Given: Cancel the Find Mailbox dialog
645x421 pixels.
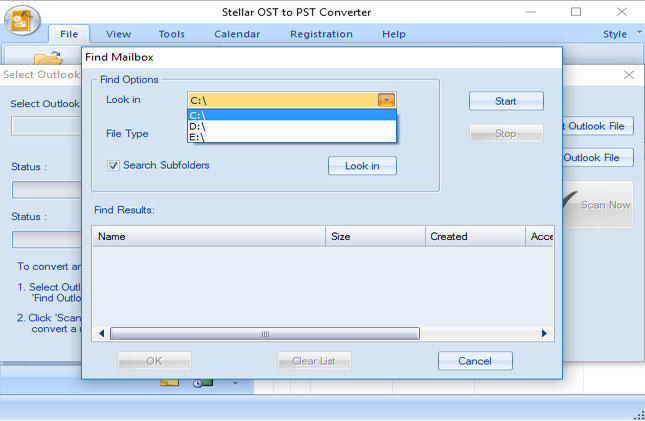Looking at the screenshot, I should pos(475,361).
